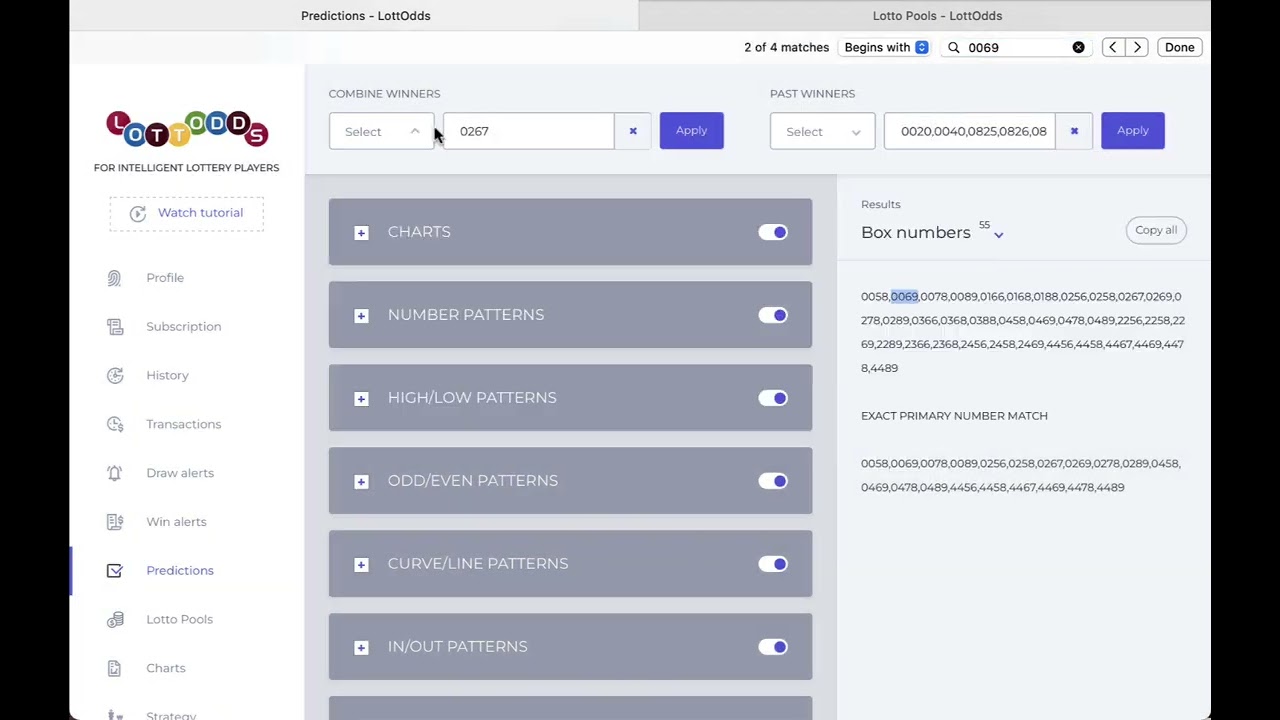This screenshot has height=720, width=1280.
Task: Apply the Past Winners filter
Action: click(1133, 131)
